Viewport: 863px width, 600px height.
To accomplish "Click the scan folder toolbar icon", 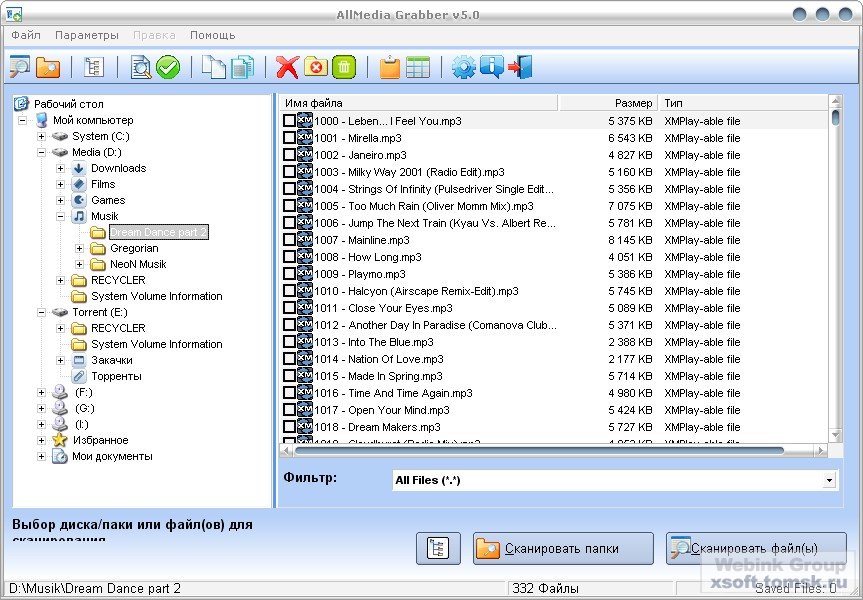I will coord(48,67).
